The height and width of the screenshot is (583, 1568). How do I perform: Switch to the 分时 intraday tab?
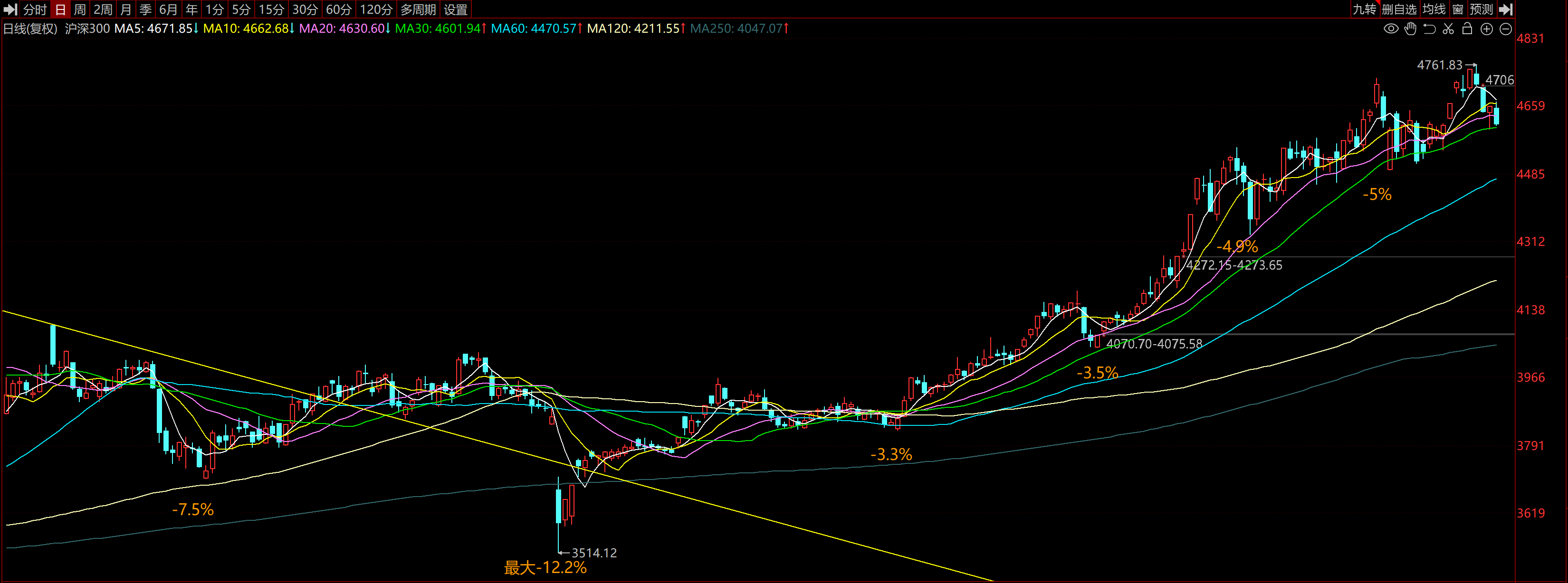tap(35, 9)
